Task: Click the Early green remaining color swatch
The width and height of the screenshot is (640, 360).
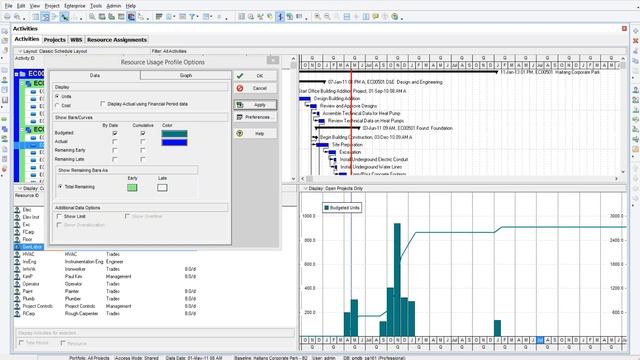Action: tap(132, 187)
